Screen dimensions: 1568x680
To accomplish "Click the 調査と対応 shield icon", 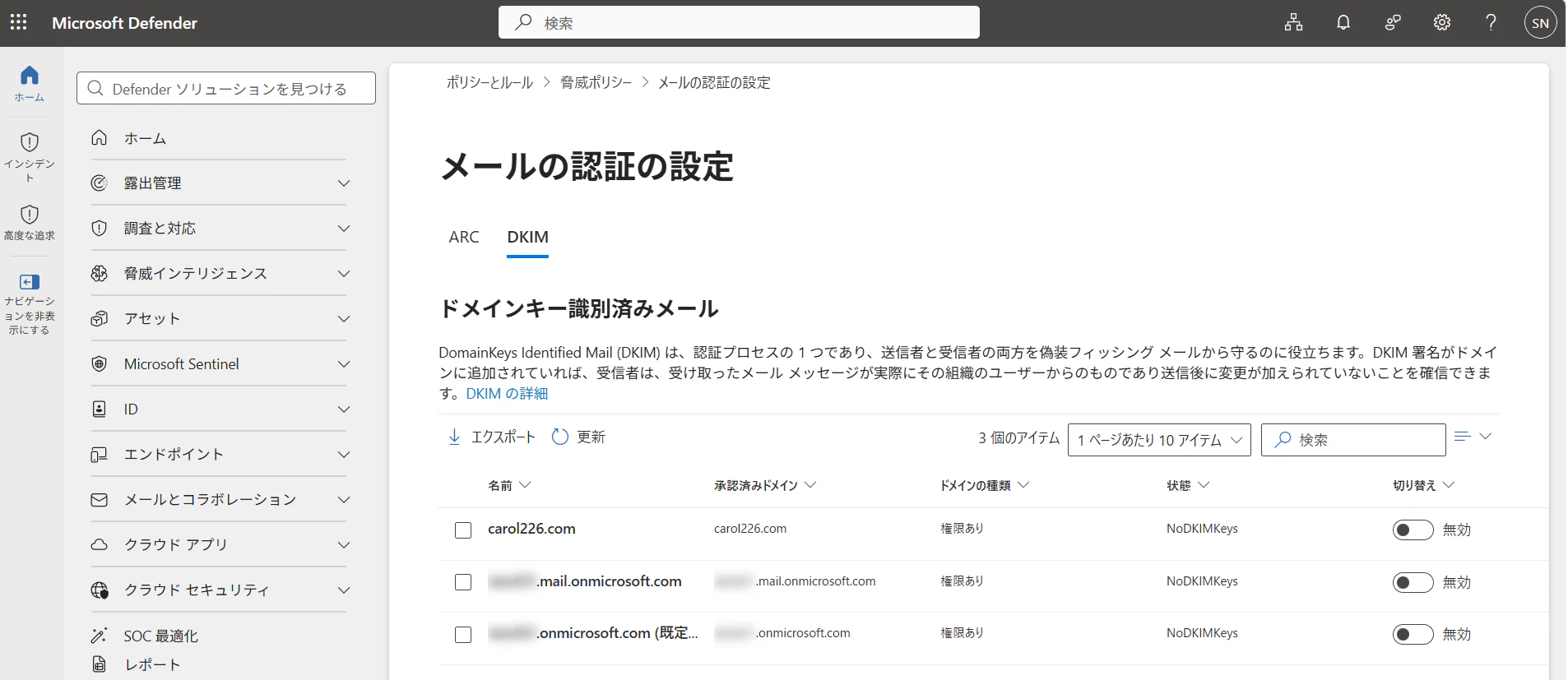I will (100, 229).
